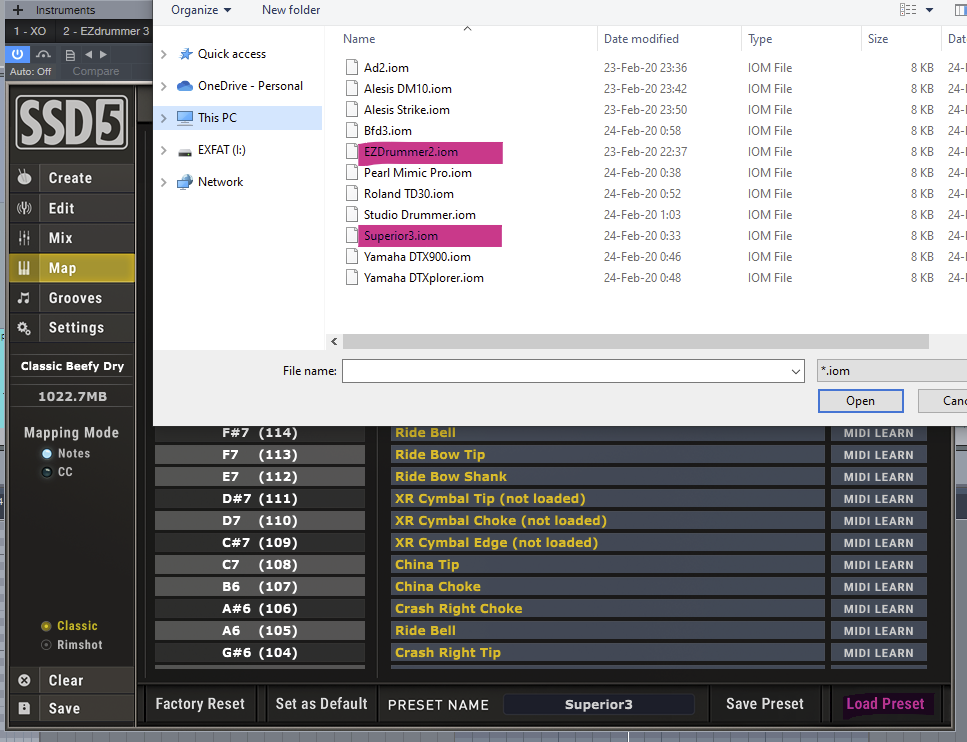
Task: Click the Set as Default button
Action: [x=321, y=704]
